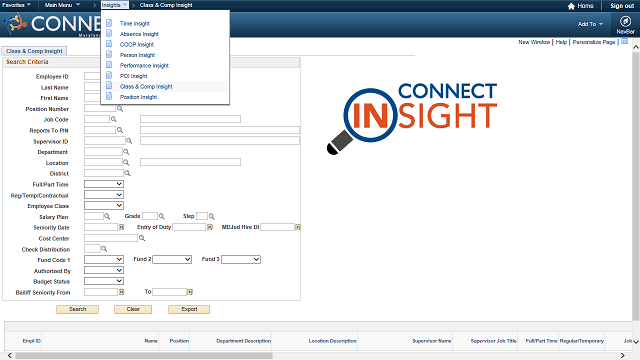Sort by Supervisor Name column header
The width and height of the screenshot is (640, 360).
tap(431, 341)
